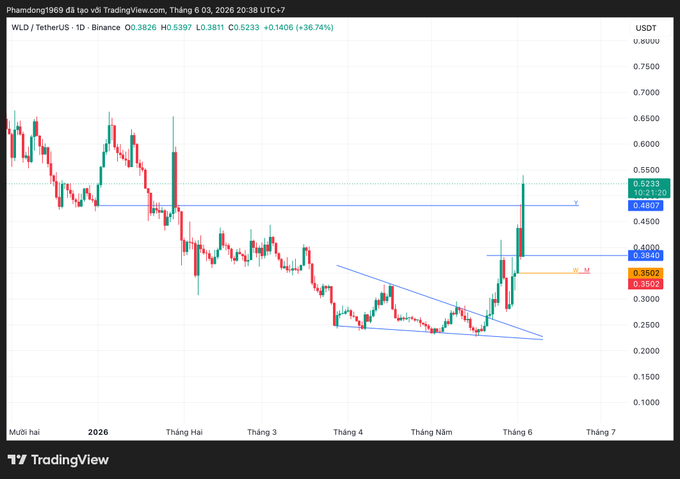Image resolution: width=680 pixels, height=479 pixels.
Task: Click the Tháng 3 time axis label
Action: 262,432
